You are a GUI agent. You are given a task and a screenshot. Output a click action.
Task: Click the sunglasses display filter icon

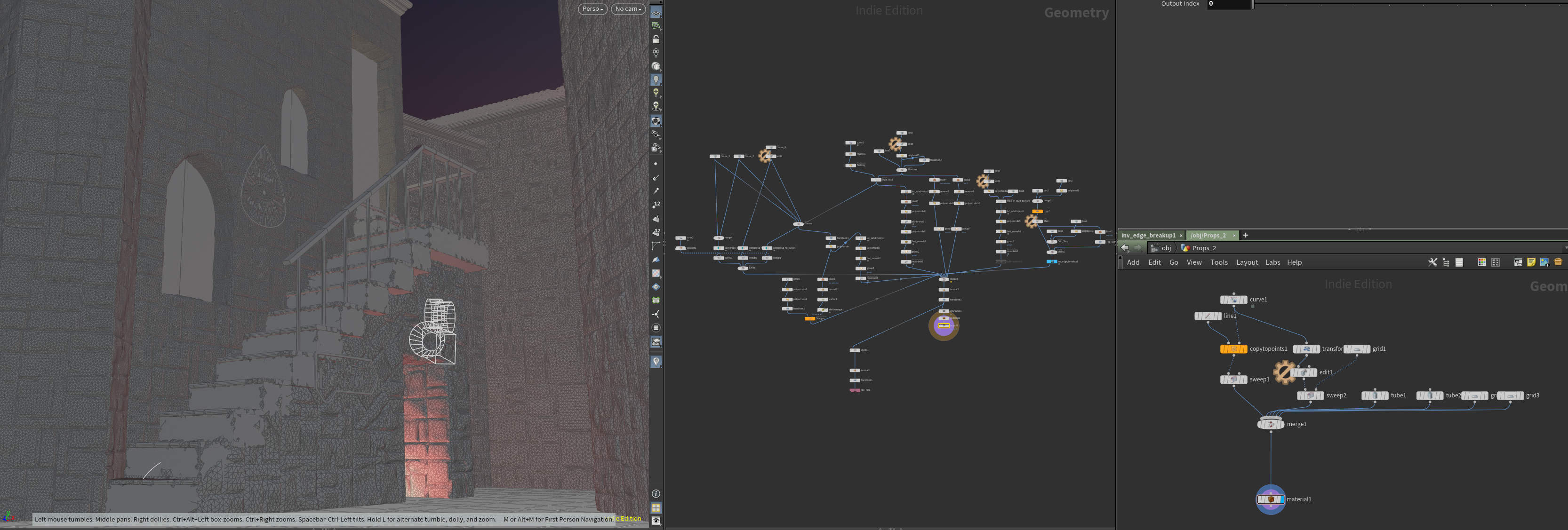pos(656,134)
